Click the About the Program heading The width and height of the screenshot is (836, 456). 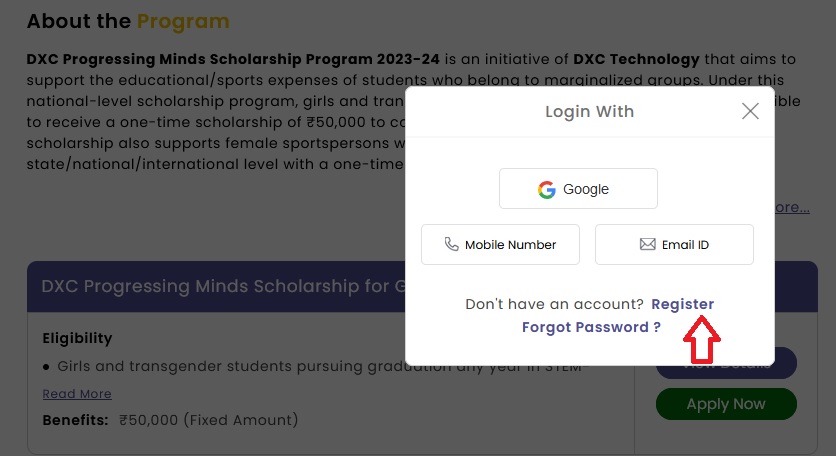tap(128, 21)
